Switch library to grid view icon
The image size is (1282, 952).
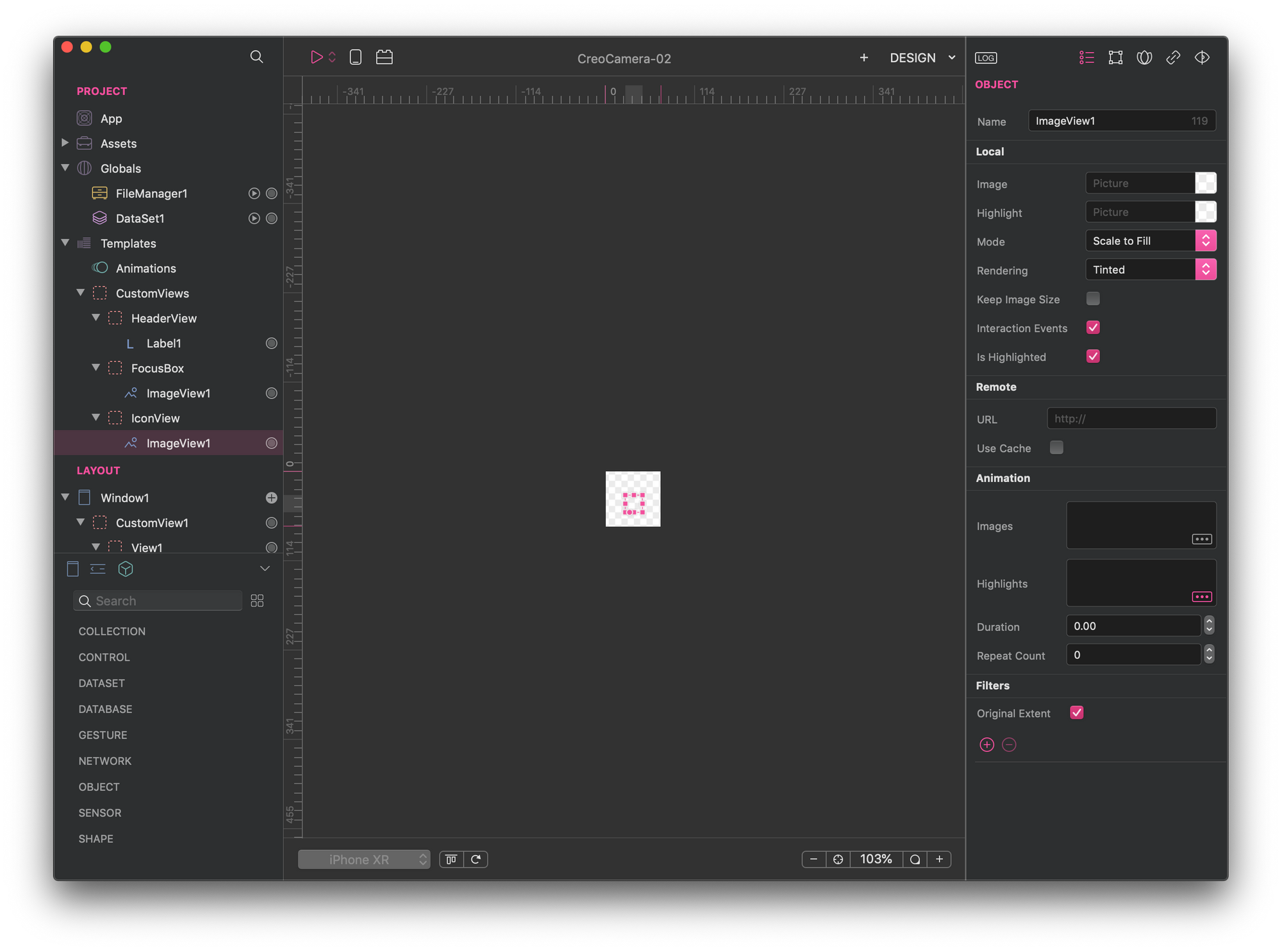pyautogui.click(x=257, y=601)
